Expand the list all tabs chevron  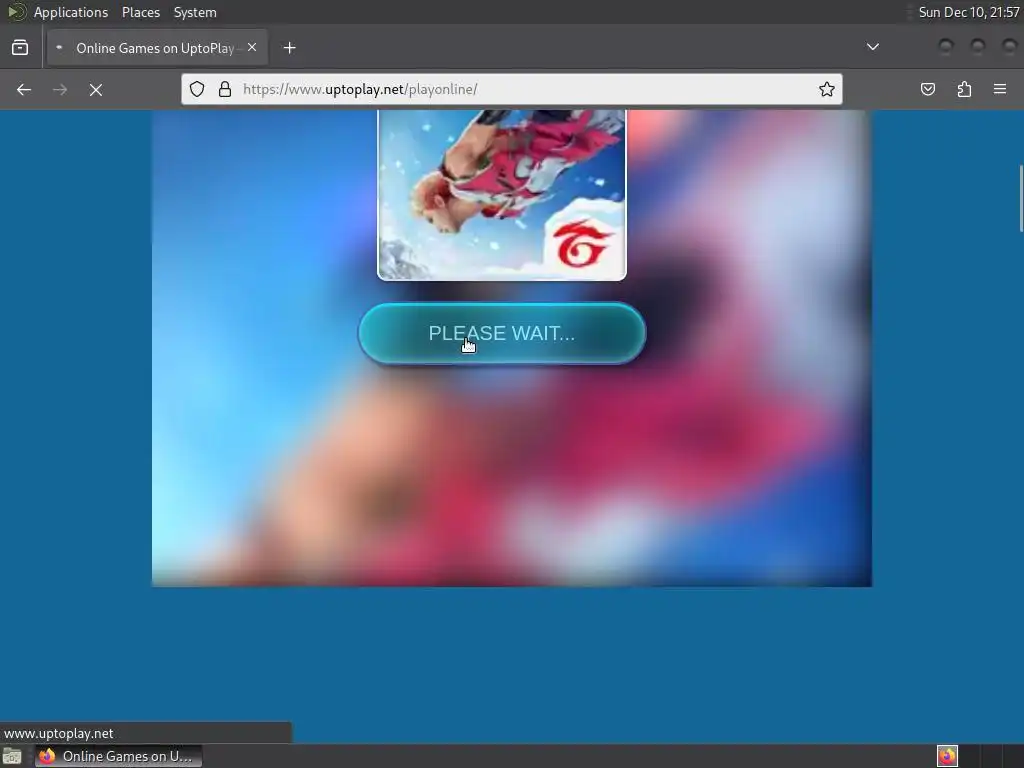pyautogui.click(x=872, y=47)
